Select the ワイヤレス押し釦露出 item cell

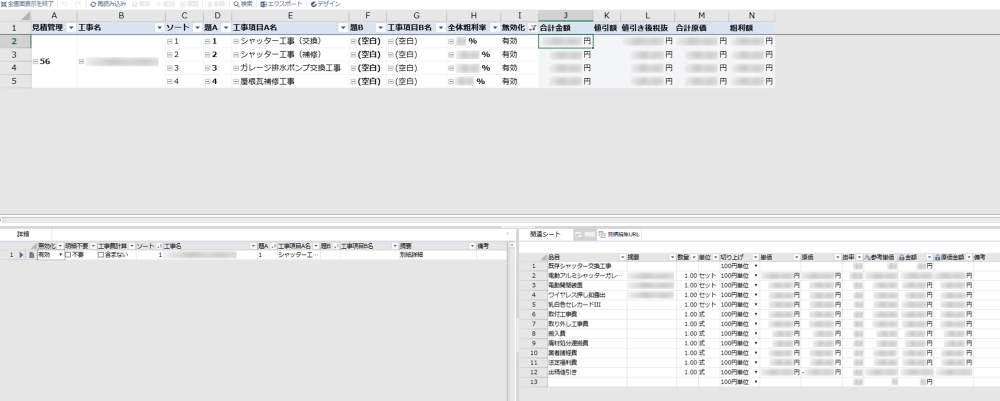pos(587,295)
